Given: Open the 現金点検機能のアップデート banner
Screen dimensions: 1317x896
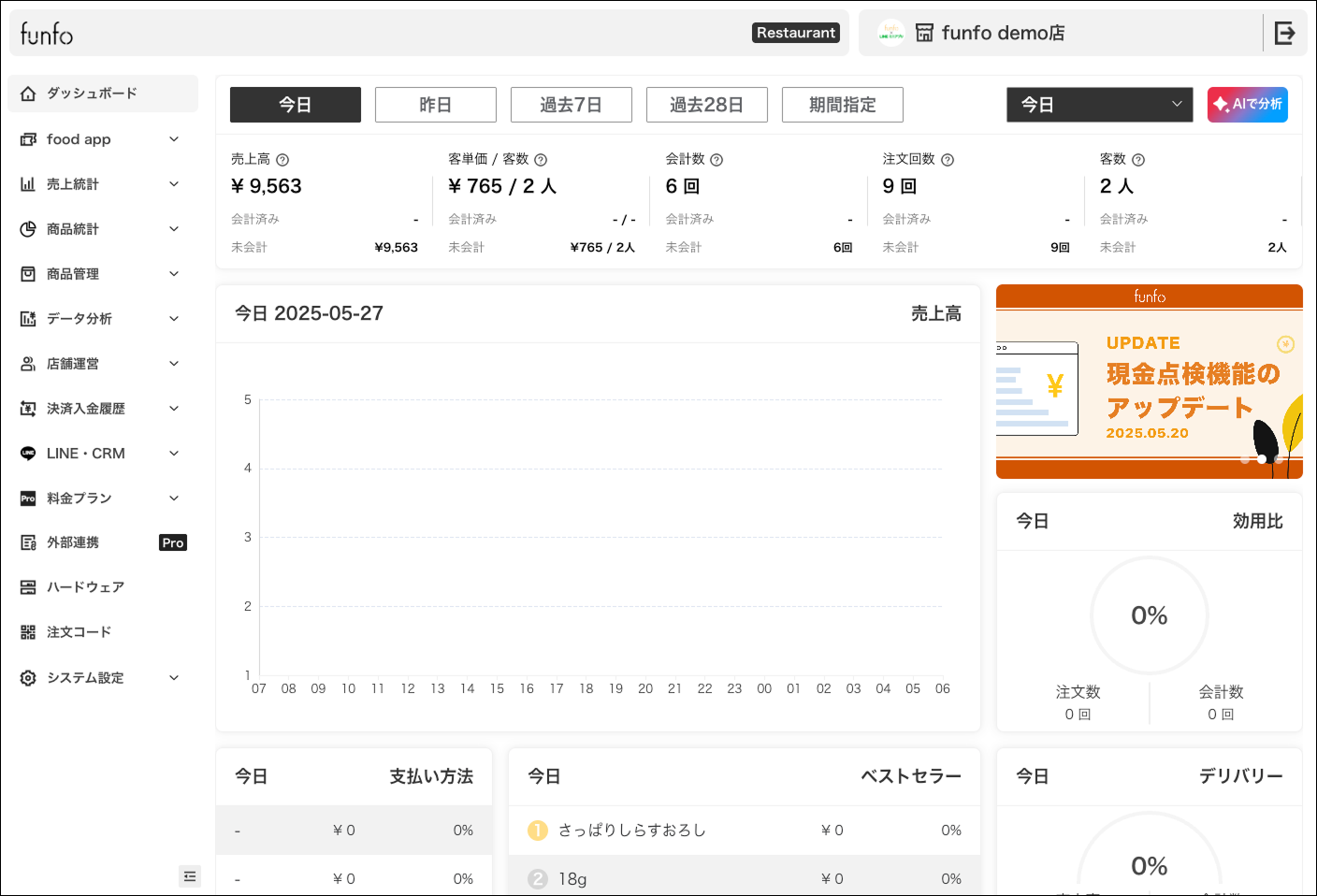Looking at the screenshot, I should 1150,382.
